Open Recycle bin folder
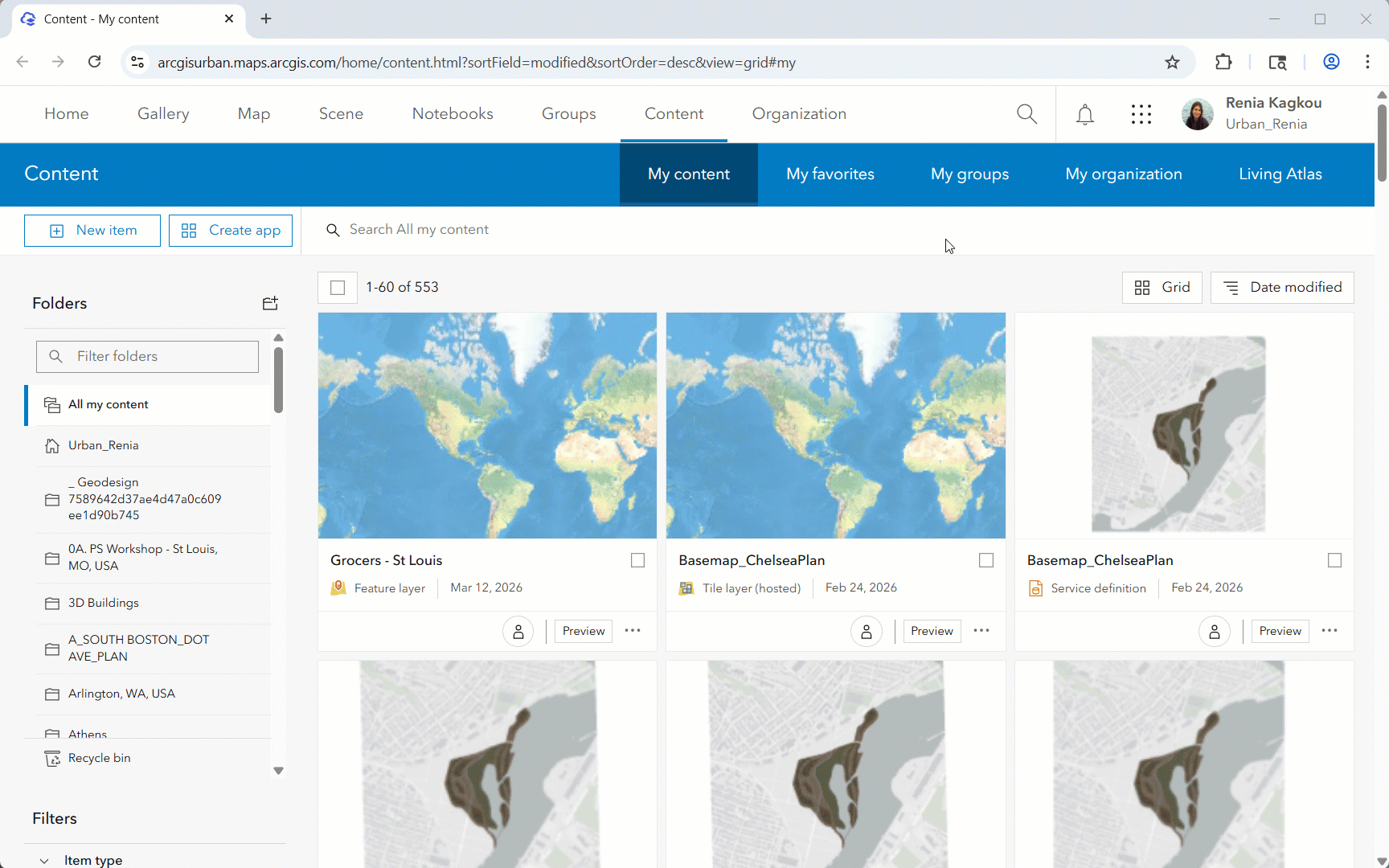The height and width of the screenshot is (868, 1389). [x=99, y=758]
